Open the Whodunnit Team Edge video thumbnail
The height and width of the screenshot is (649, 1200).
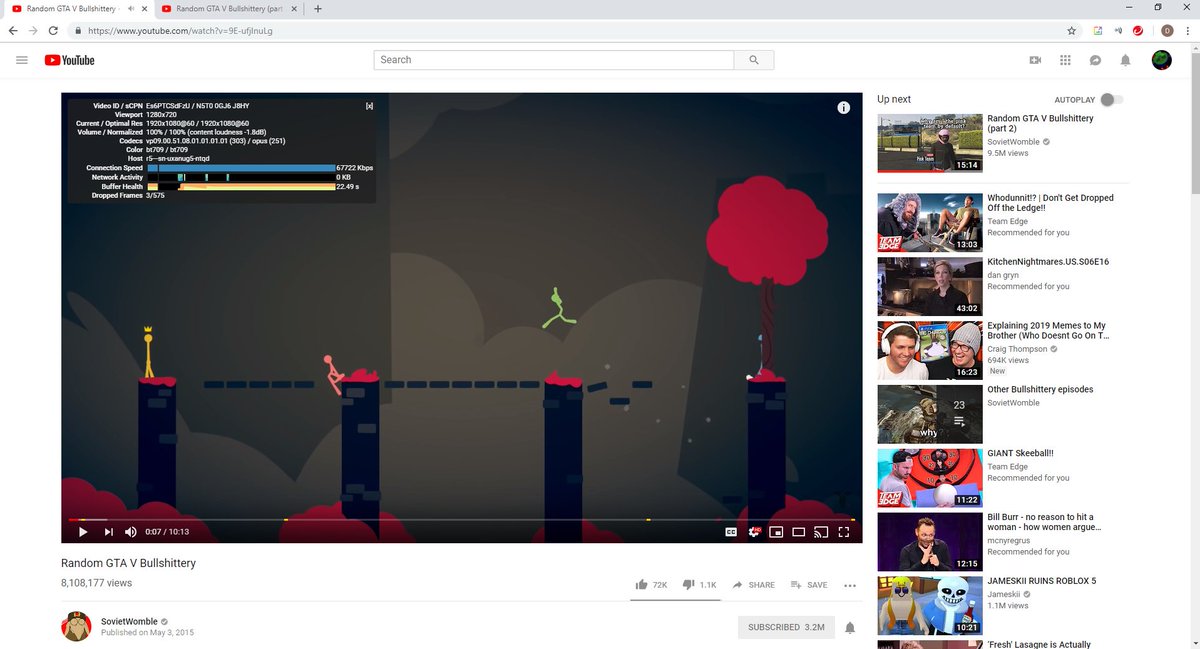tap(929, 222)
